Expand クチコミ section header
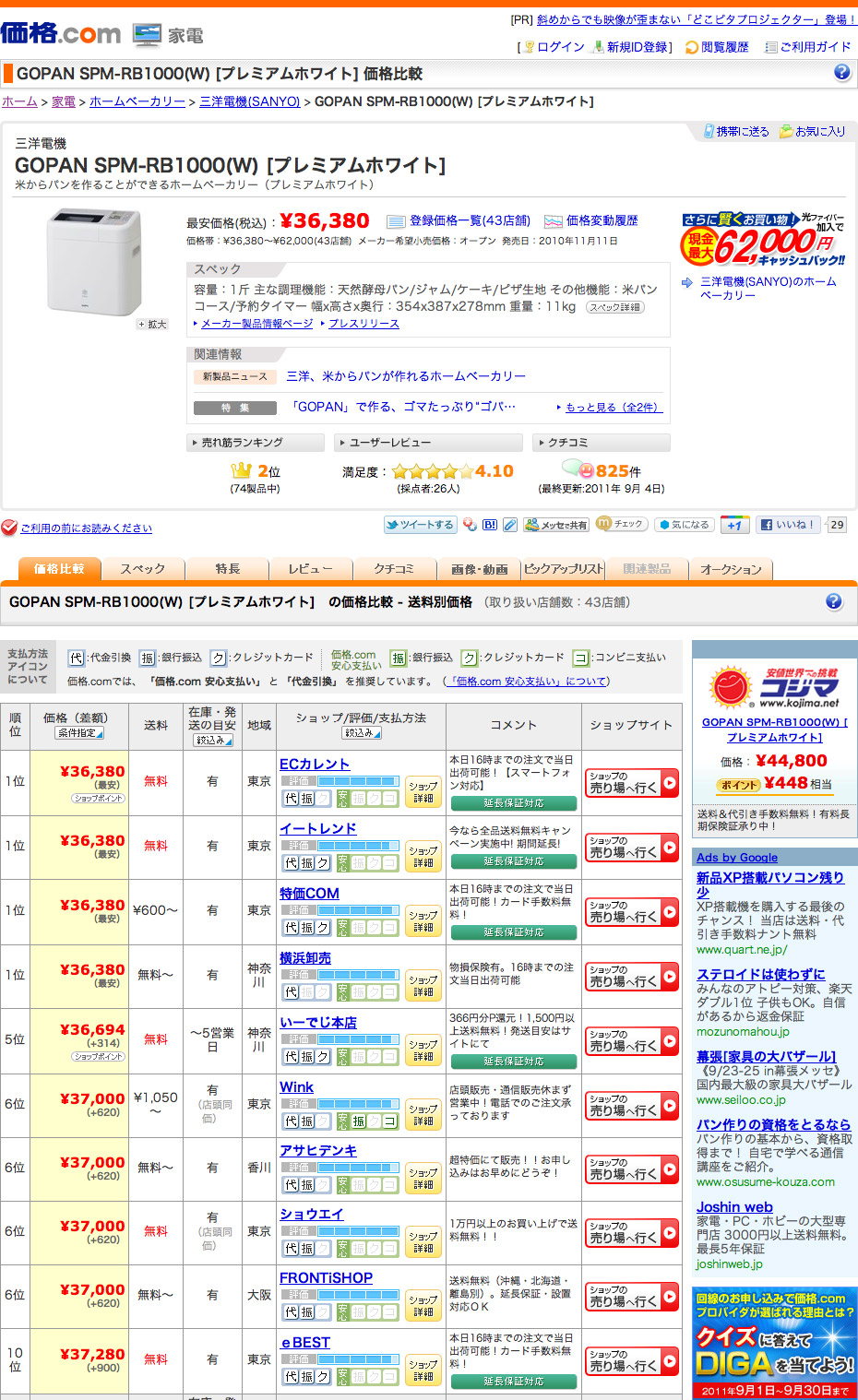The image size is (858, 1400). (x=602, y=443)
